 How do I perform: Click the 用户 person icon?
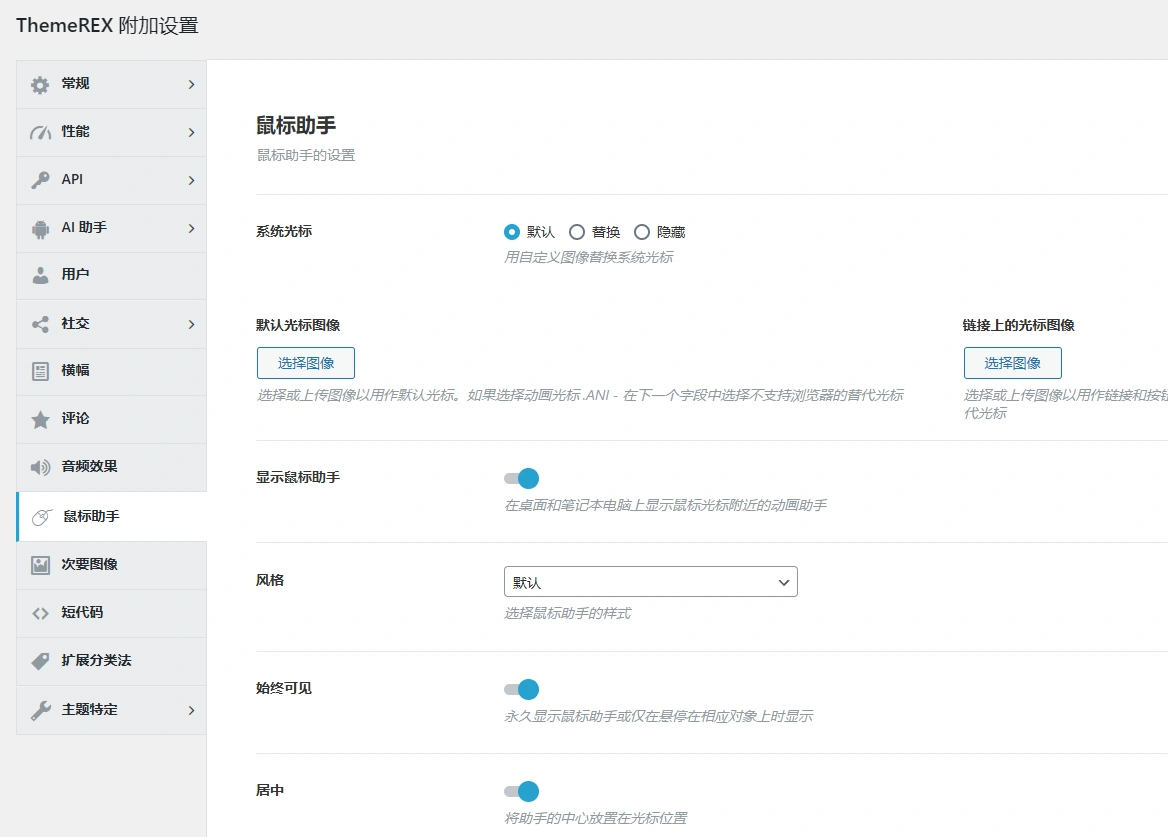[40, 276]
